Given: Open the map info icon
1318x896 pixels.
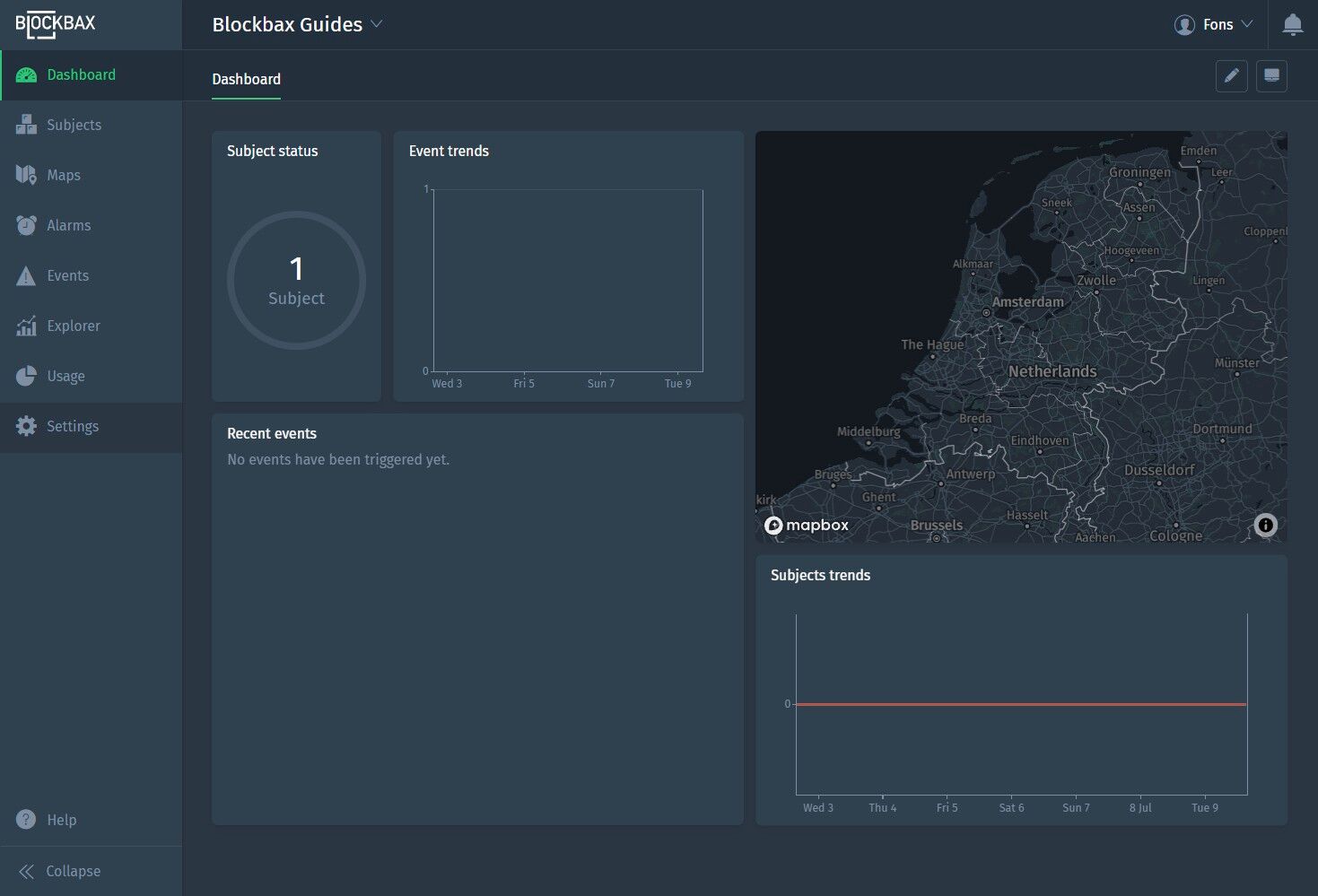Looking at the screenshot, I should point(1265,525).
